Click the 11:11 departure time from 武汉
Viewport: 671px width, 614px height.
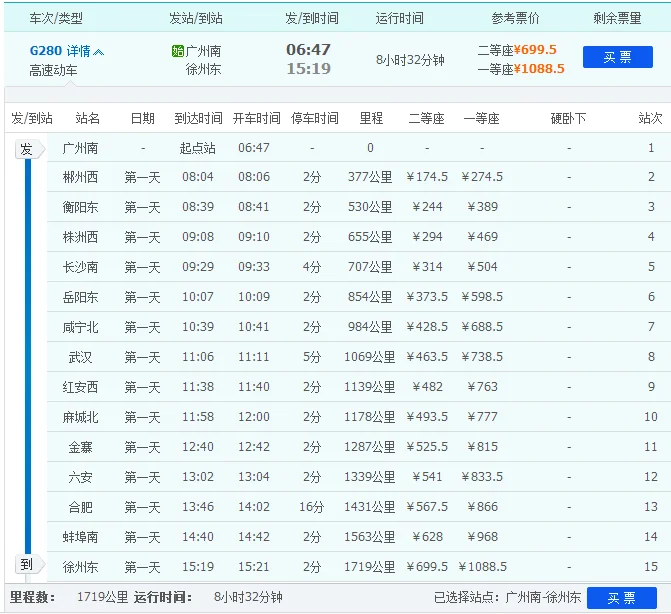click(x=254, y=356)
